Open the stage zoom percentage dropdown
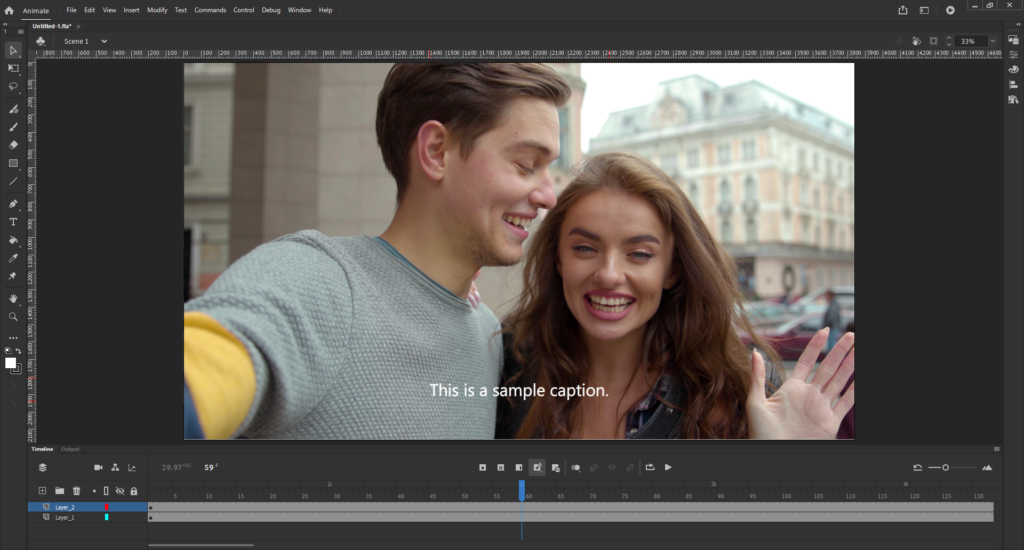1024x550 pixels. click(x=992, y=41)
